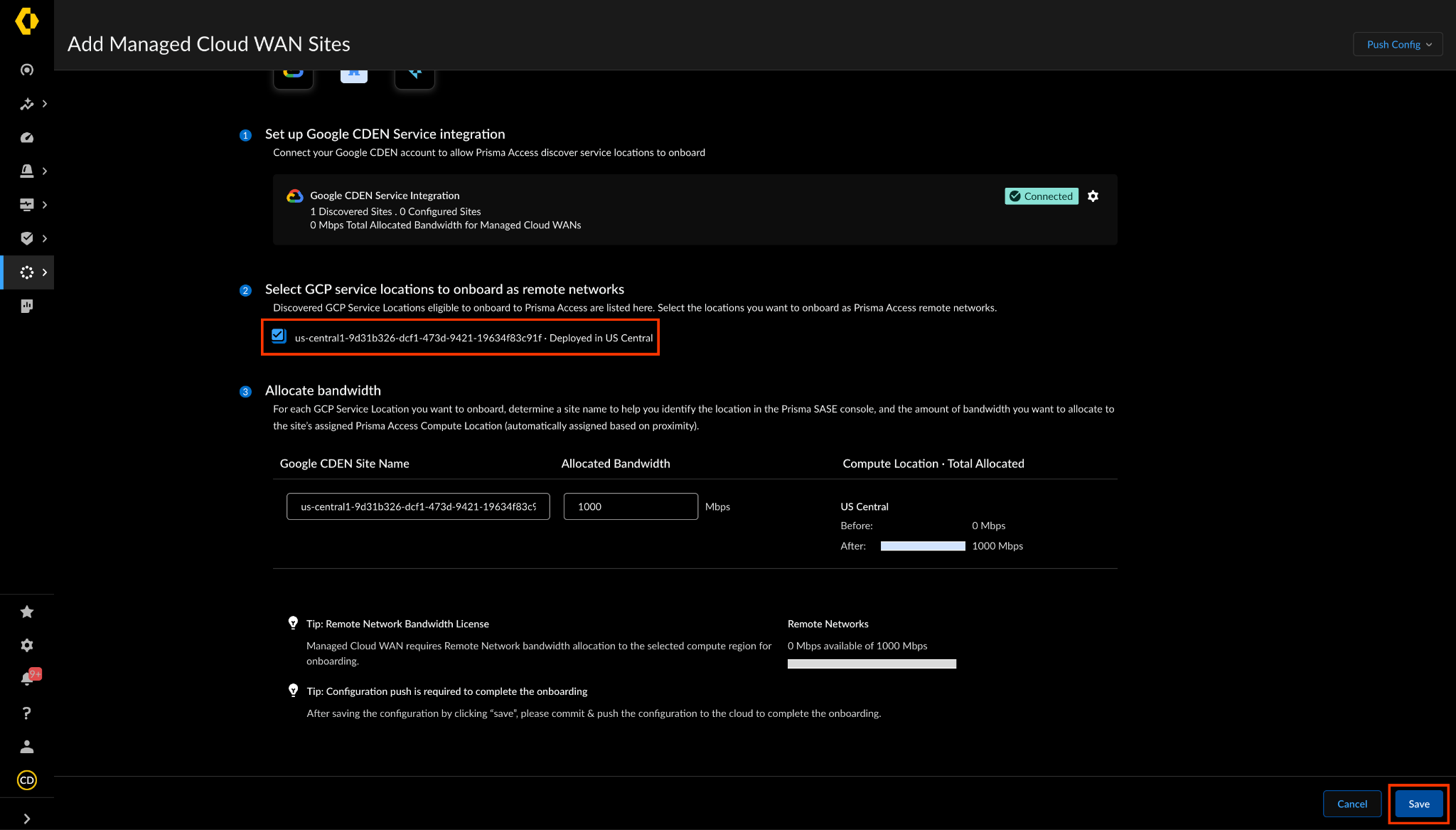Click 'Select GCP service locations to onboard' heading

pyautogui.click(x=444, y=289)
